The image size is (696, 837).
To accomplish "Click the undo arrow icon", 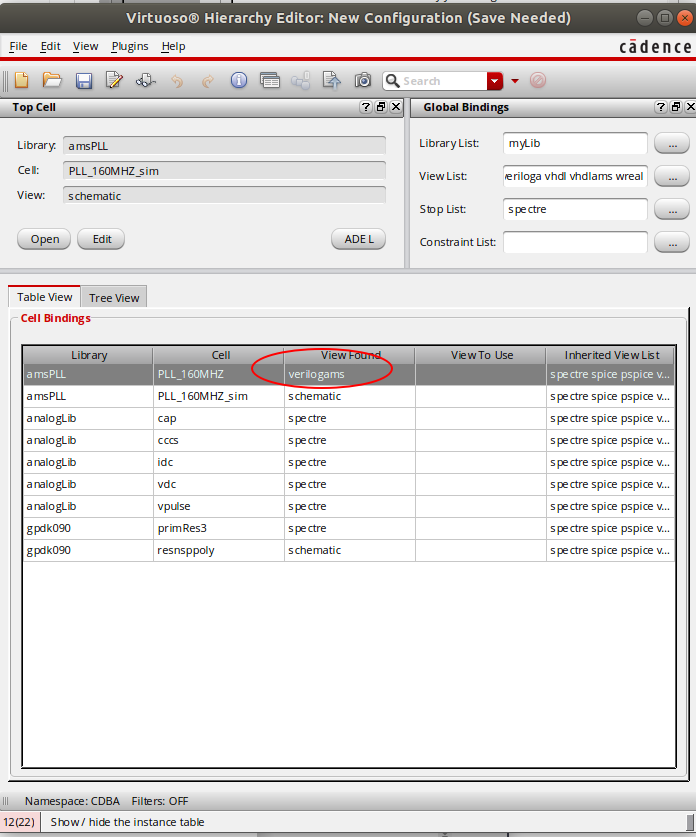I will click(177, 81).
